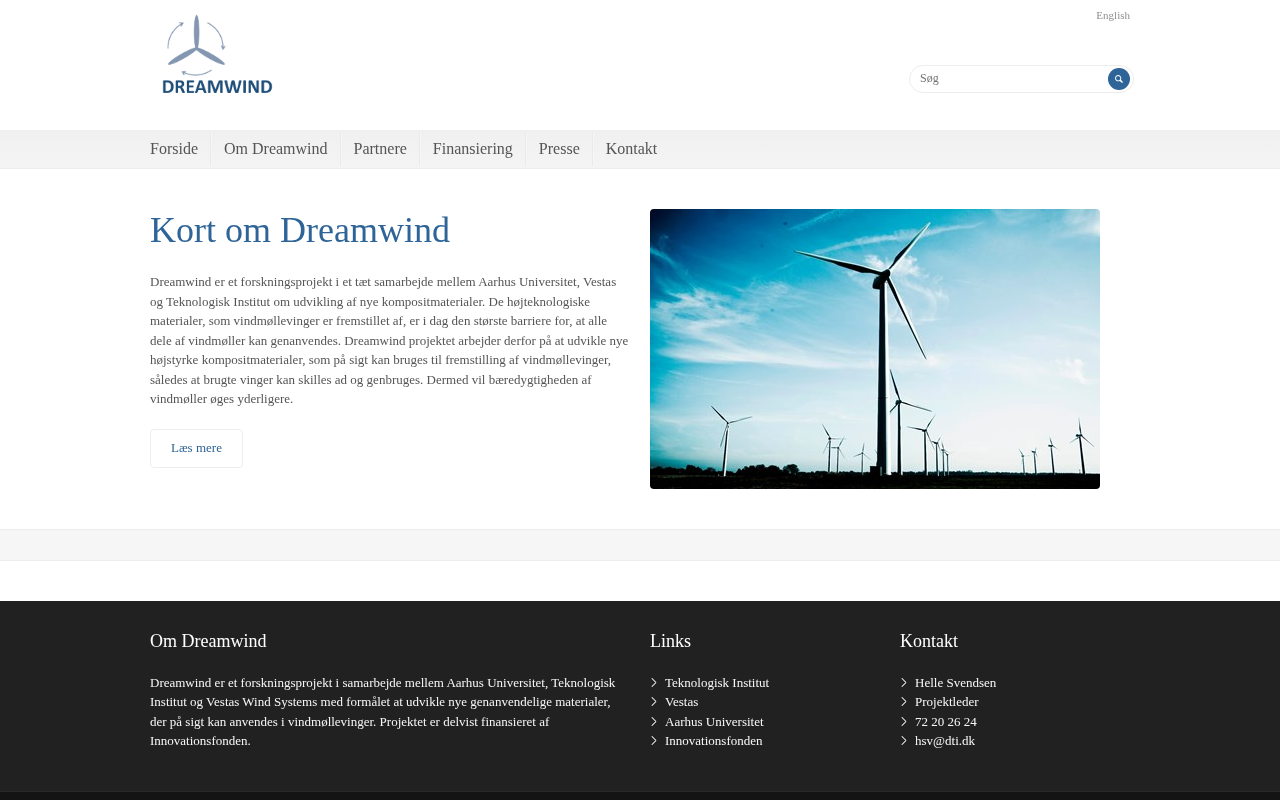Open the Aarhus Universitet footer link
This screenshot has height=800, width=1280.
[x=714, y=722]
